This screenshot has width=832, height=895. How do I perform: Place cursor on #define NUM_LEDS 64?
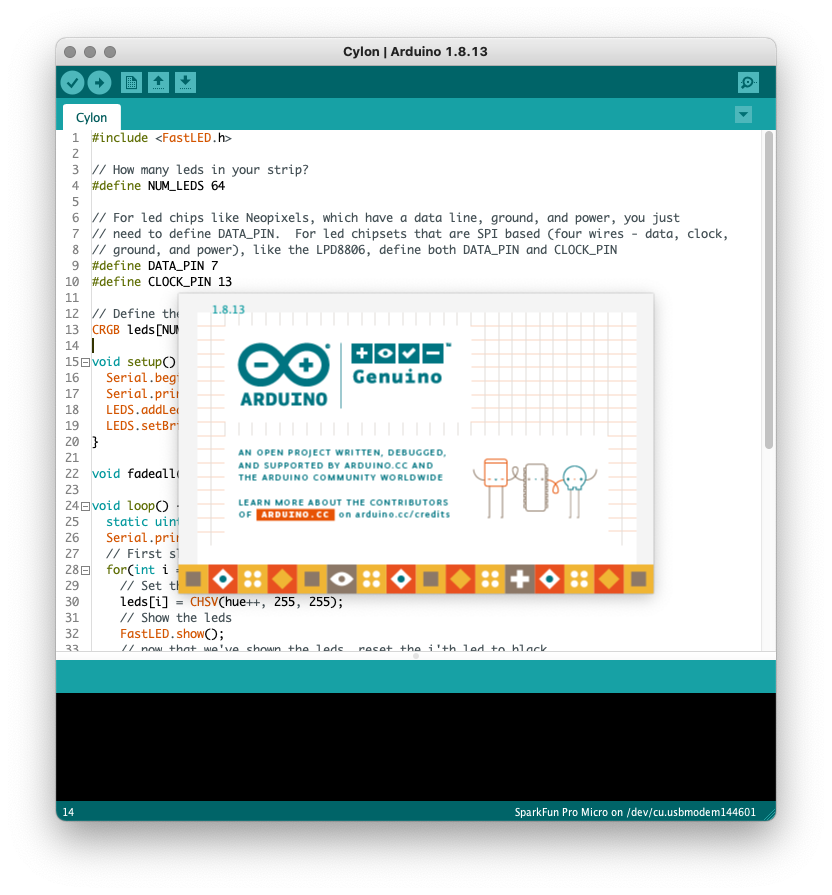(x=158, y=186)
